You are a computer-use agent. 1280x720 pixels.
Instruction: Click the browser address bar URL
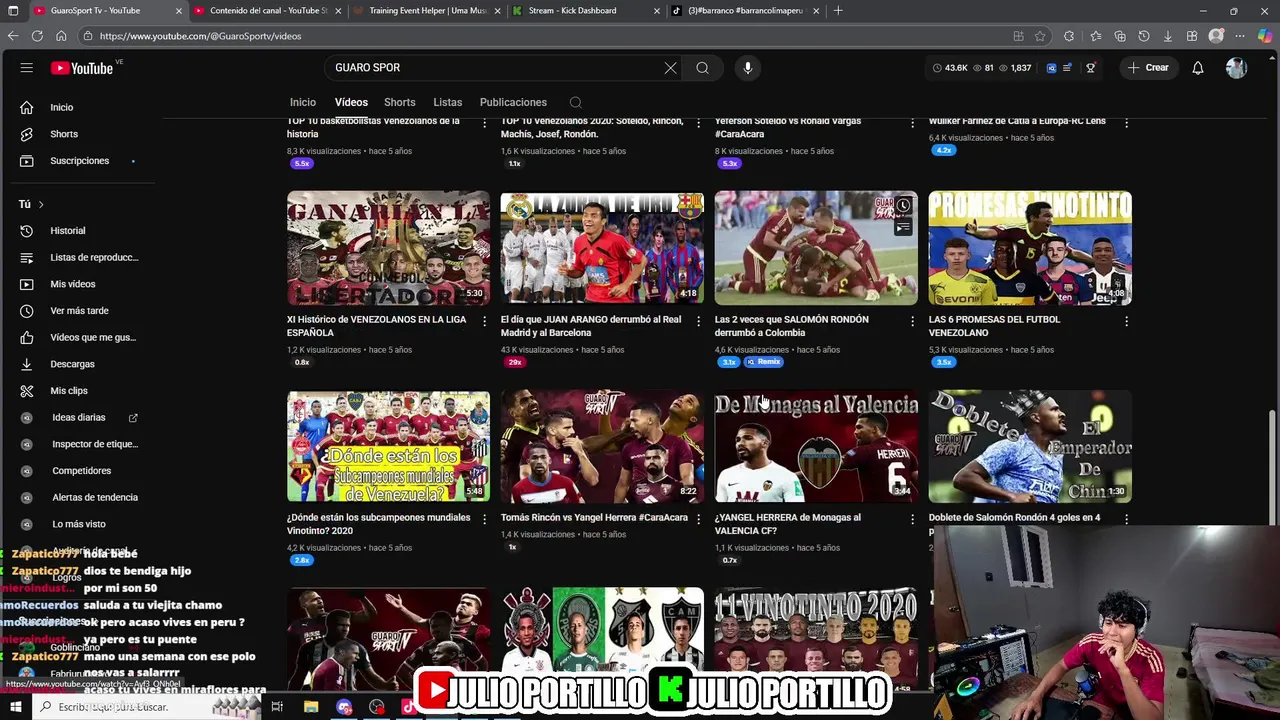pos(200,36)
